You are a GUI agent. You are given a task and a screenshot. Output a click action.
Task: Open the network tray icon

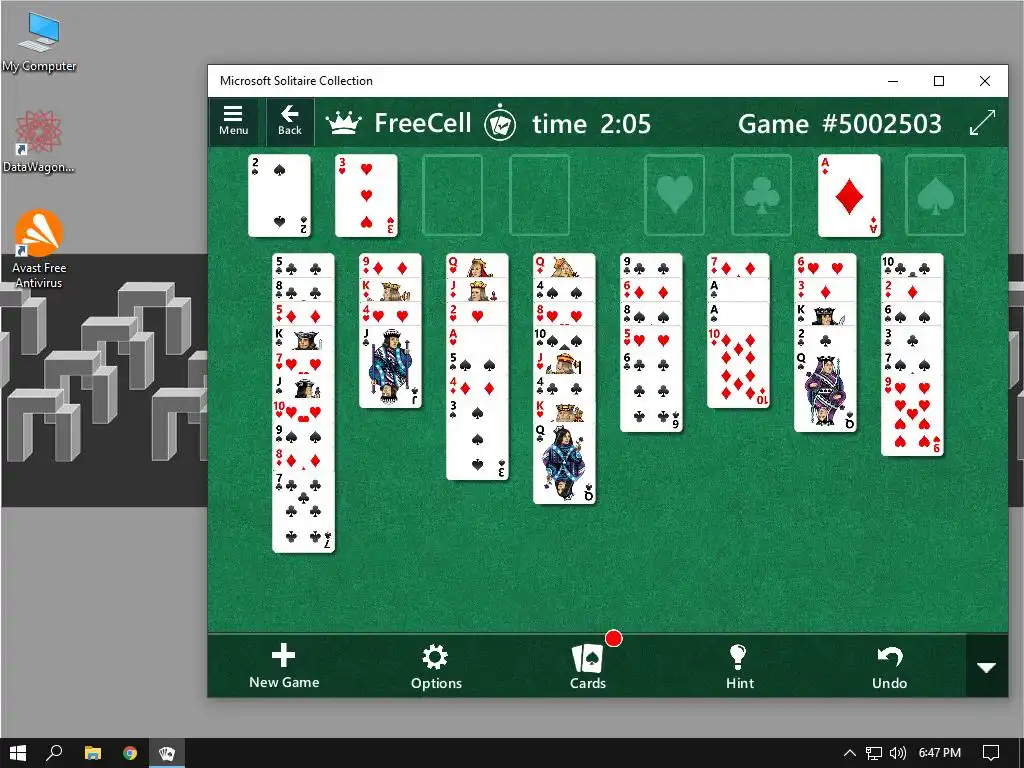pos(874,753)
